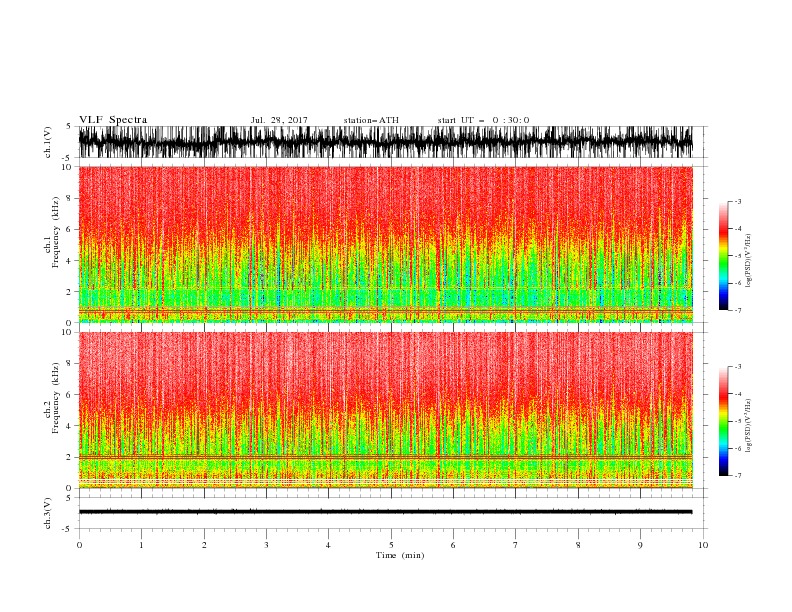This screenshot has height=612, width=792.
Task: Click the "3" tick on the time axis
Action: pyautogui.click(x=266, y=545)
